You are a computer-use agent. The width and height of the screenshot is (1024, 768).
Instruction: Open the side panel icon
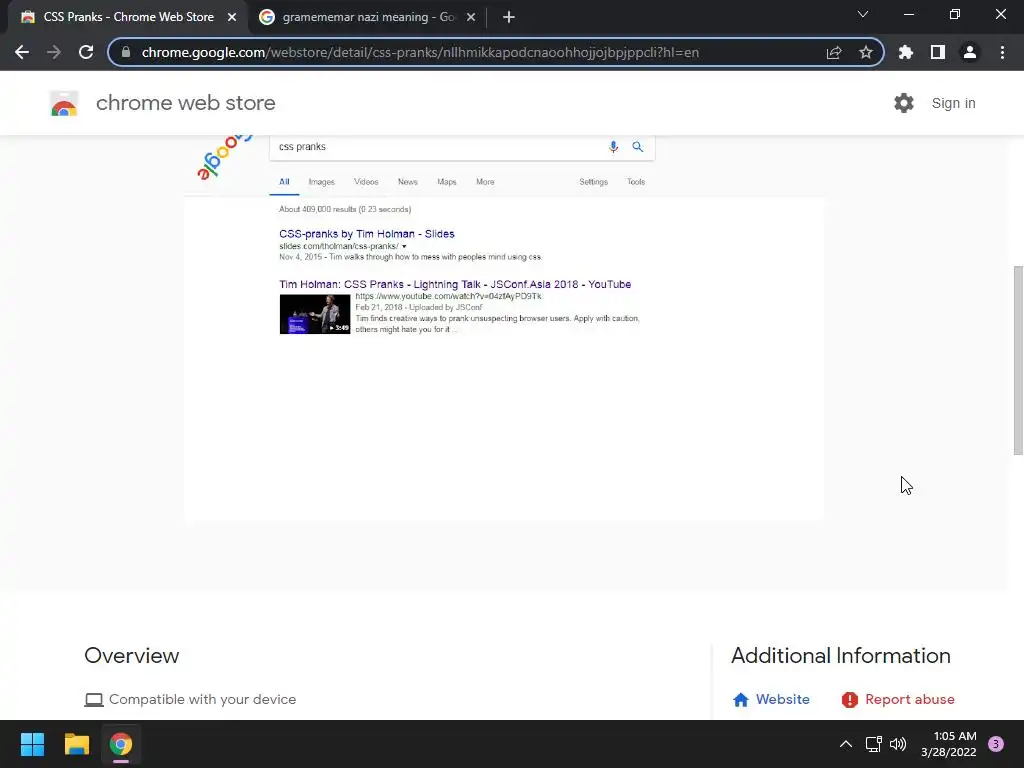pos(938,52)
